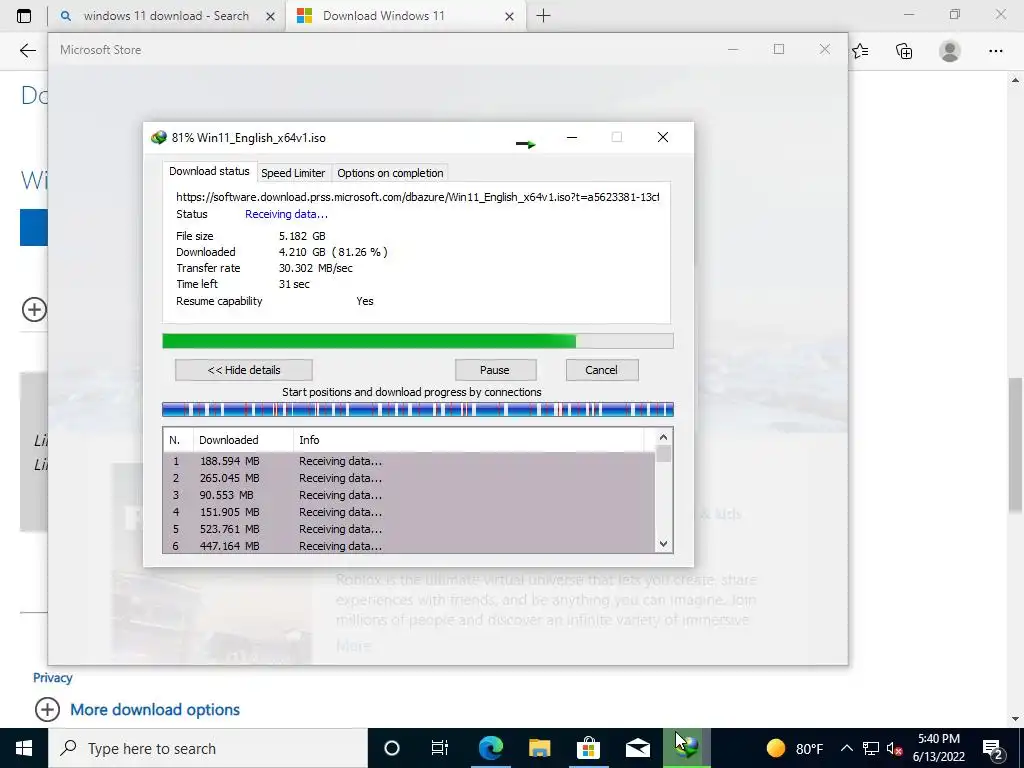Open Cortana circle icon on taskbar
1024x768 pixels.
coord(392,748)
